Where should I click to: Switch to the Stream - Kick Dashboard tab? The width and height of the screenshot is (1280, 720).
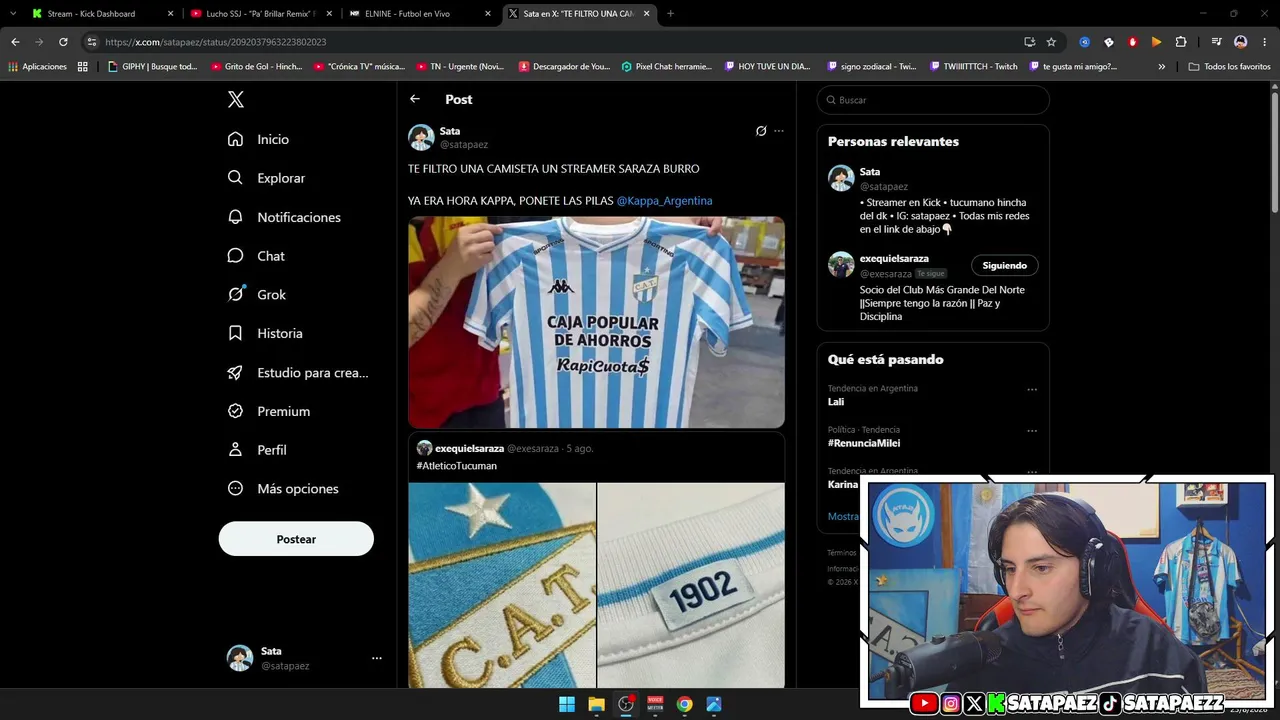[x=102, y=14]
